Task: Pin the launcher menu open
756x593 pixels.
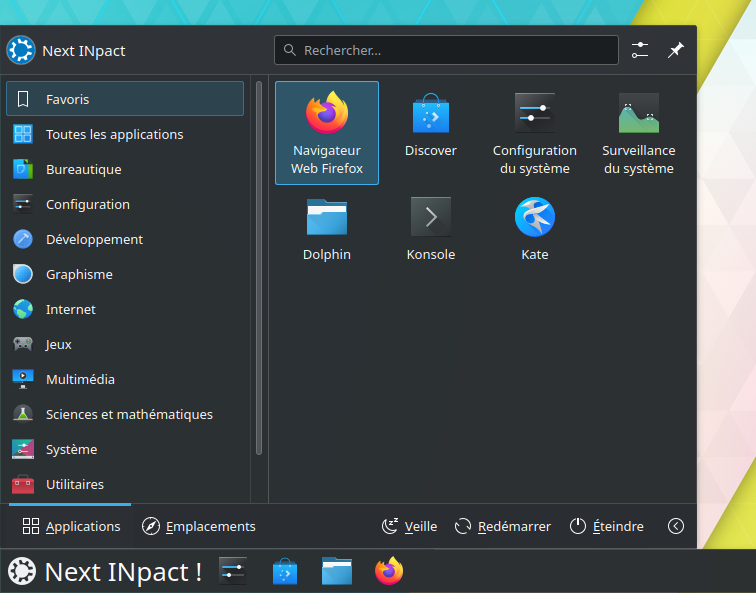Action: tap(675, 50)
